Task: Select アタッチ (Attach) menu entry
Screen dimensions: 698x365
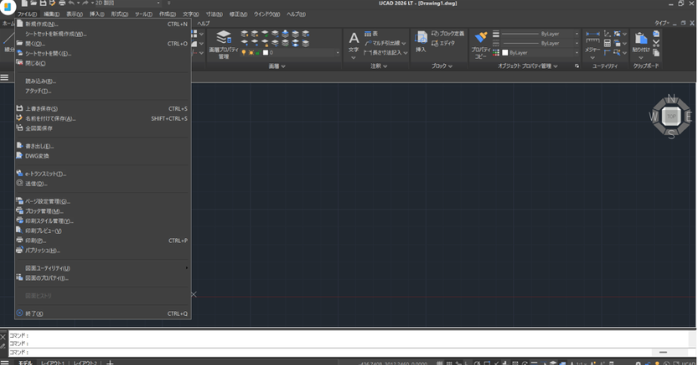Action: pos(103,91)
